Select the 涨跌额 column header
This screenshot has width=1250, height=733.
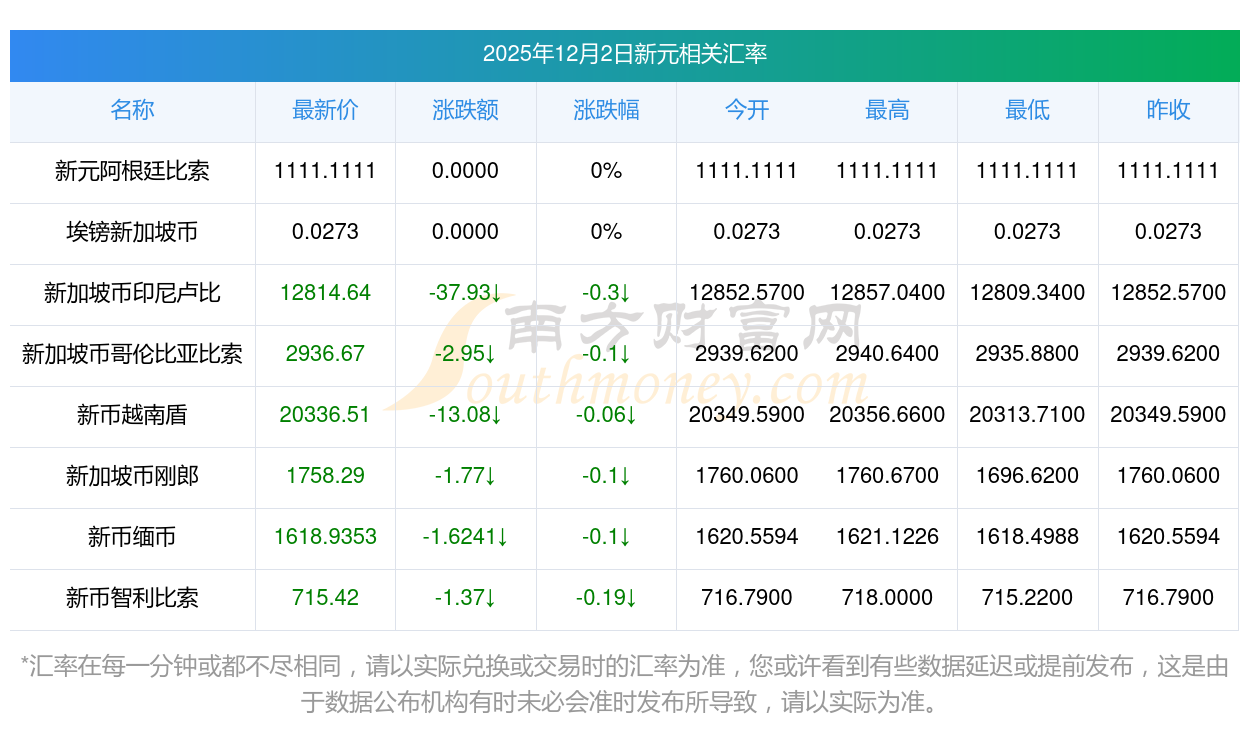466,110
